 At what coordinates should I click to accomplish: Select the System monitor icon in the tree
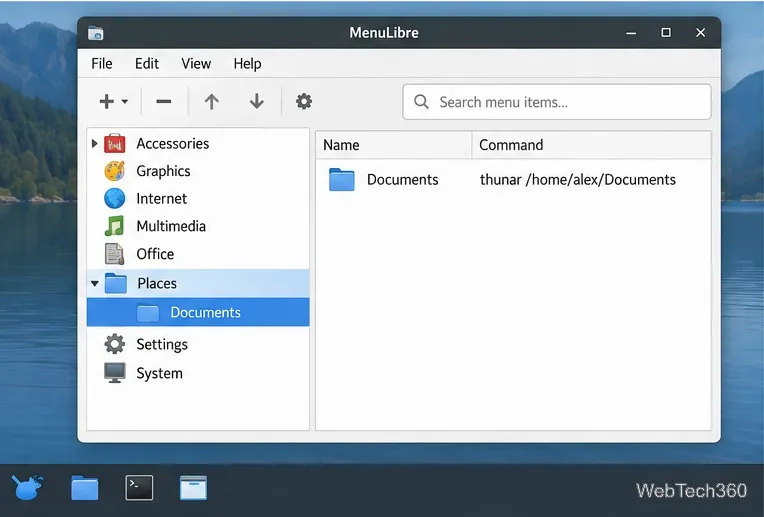click(115, 373)
